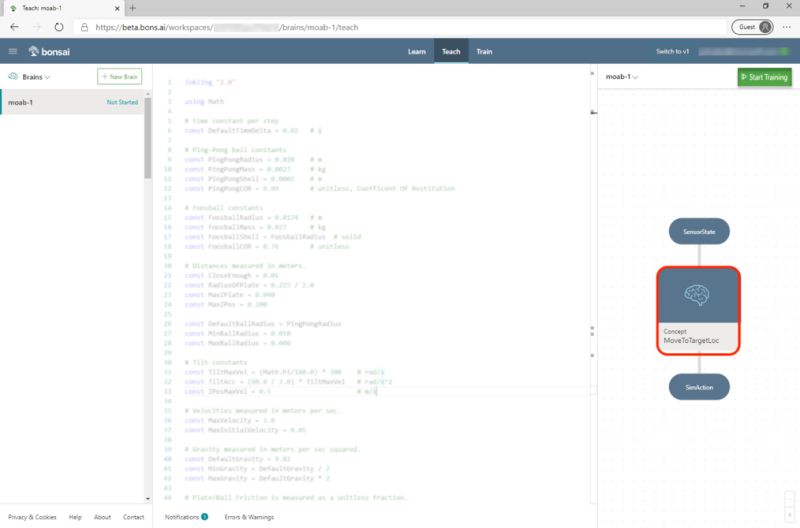This screenshot has width=800, height=528.
Task: View site lock information icon
Action: (84, 27)
